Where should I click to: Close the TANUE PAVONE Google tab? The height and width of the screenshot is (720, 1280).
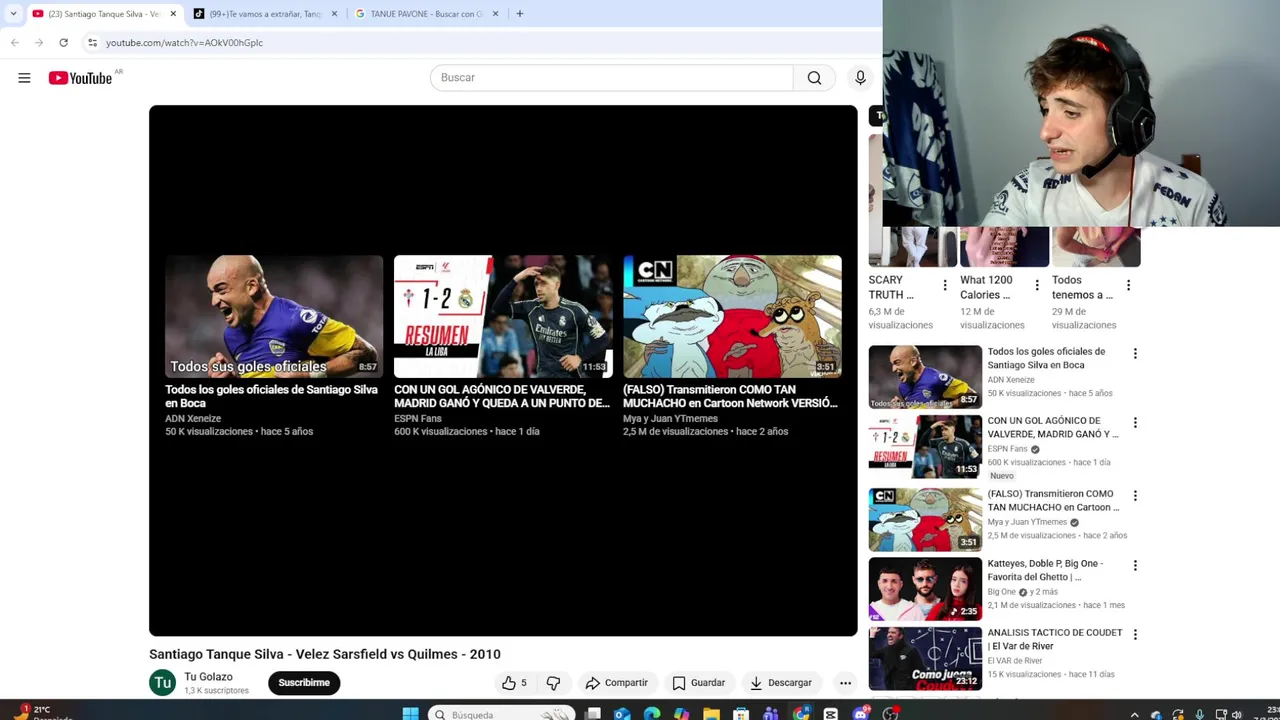(495, 14)
